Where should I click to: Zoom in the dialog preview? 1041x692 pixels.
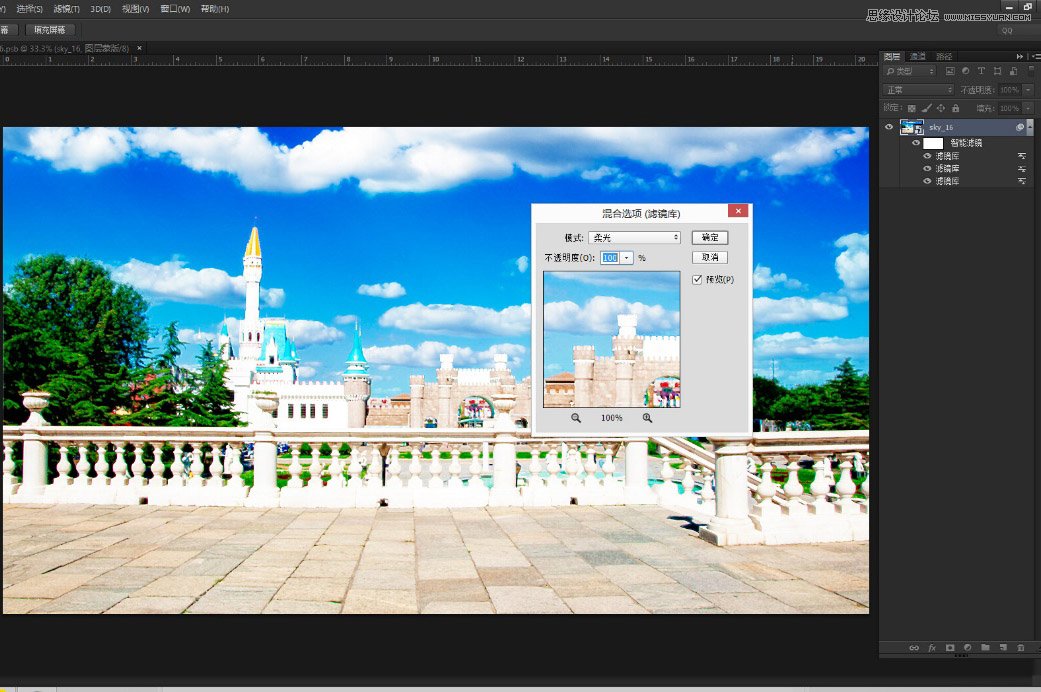pyautogui.click(x=647, y=418)
